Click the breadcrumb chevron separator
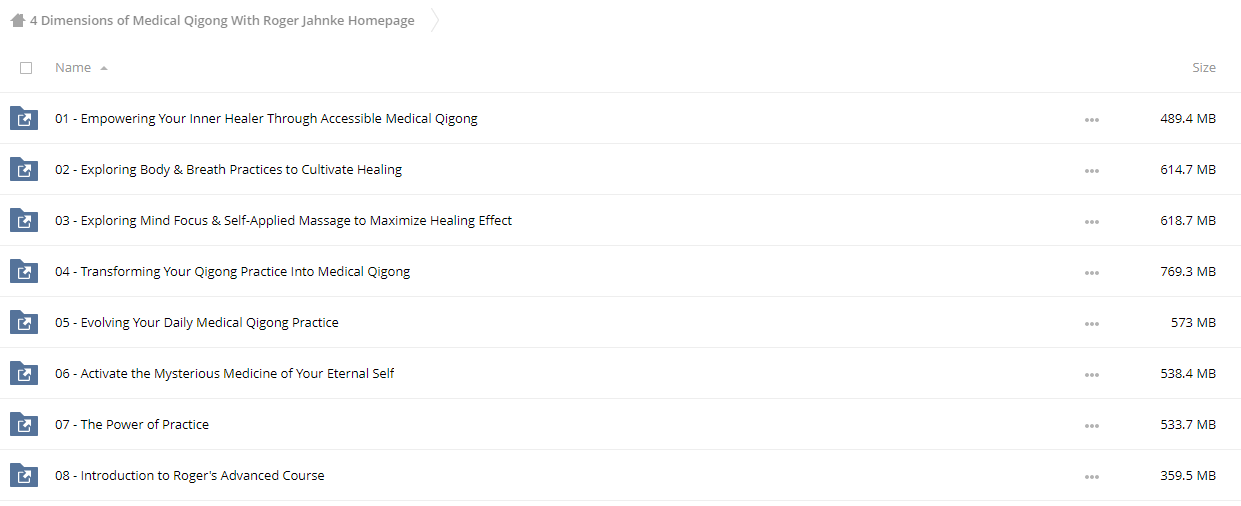 [x=434, y=20]
